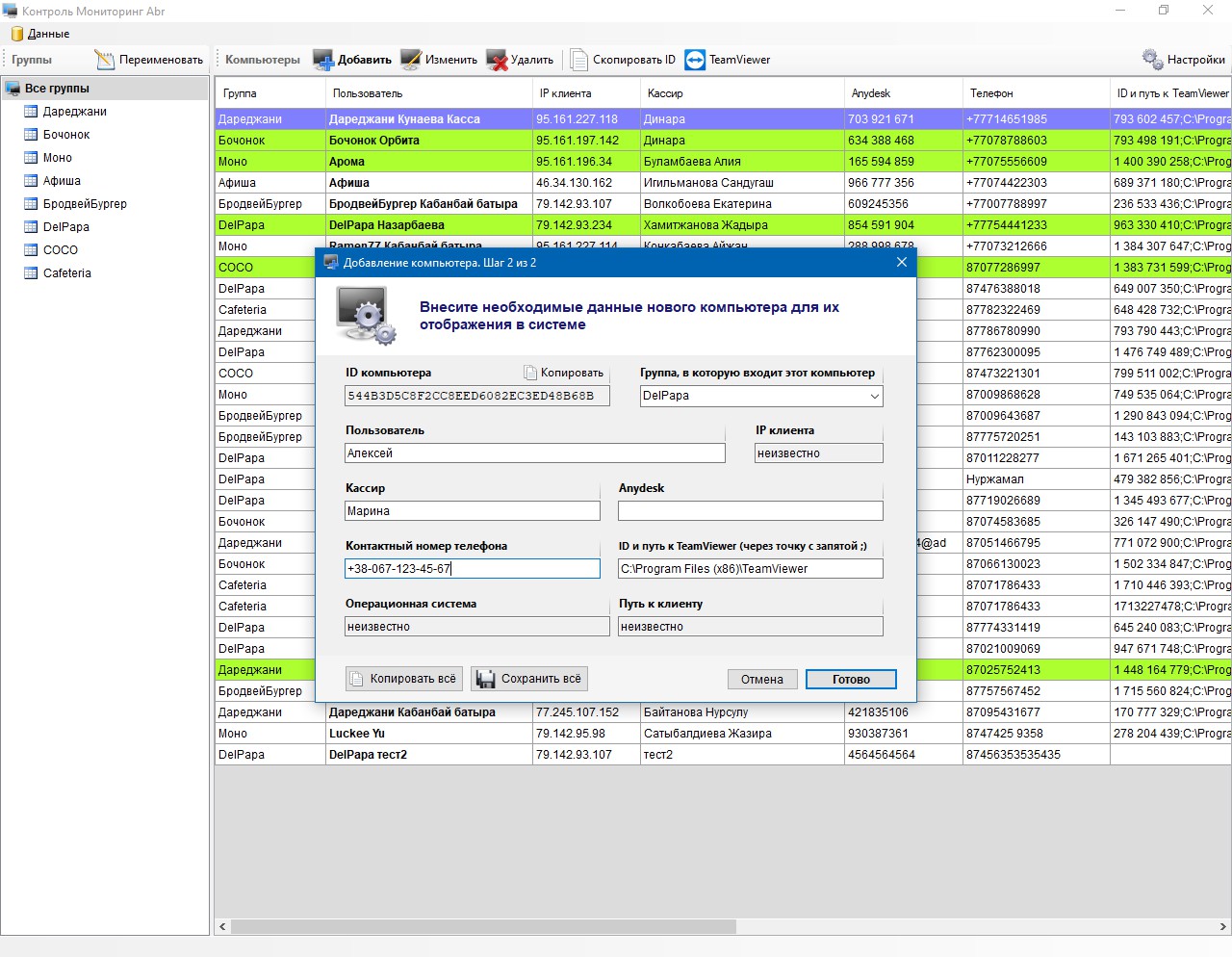Launch TeamViewer from toolbar icon
1232x957 pixels.
pos(695,60)
